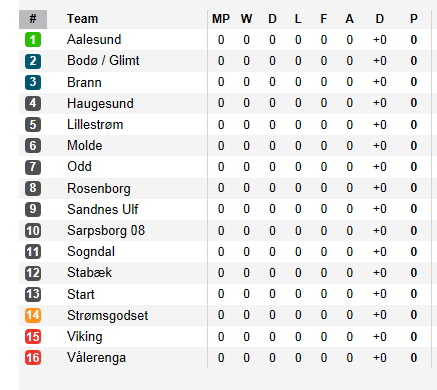
Task: Click the teal position 2 badge
Action: coord(33,61)
